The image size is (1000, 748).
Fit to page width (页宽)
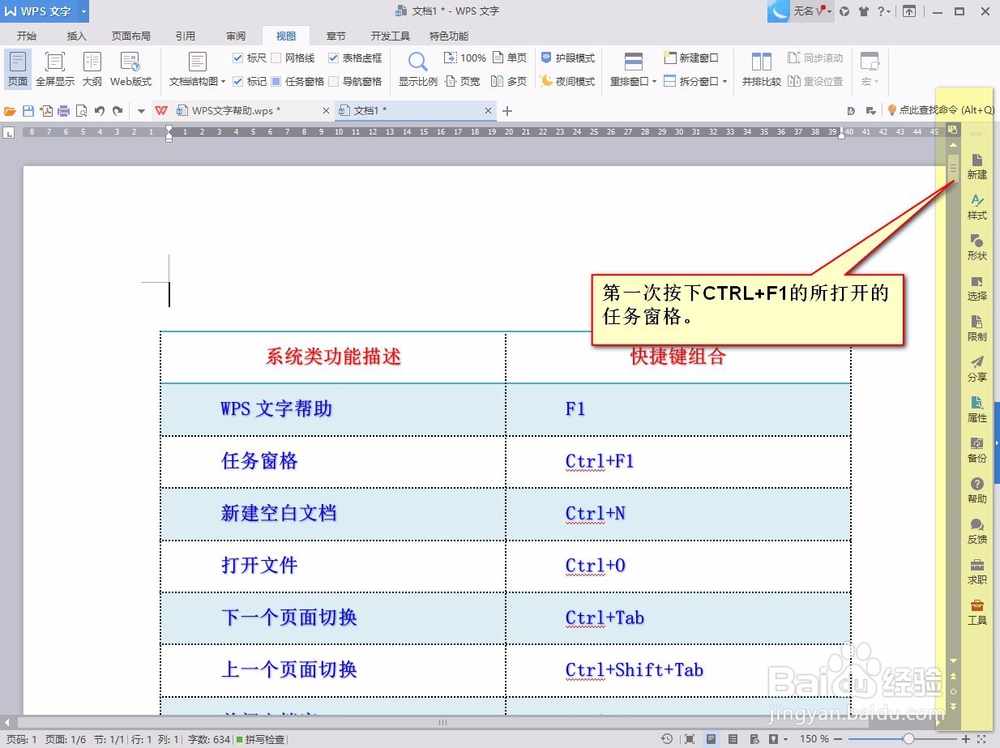(462, 82)
